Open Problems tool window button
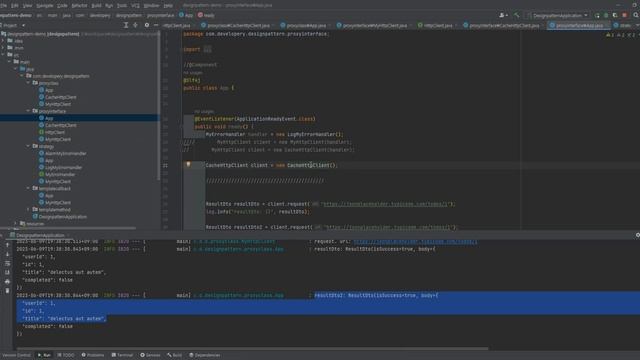Screen dimensions: 640x360 (x=93, y=355)
